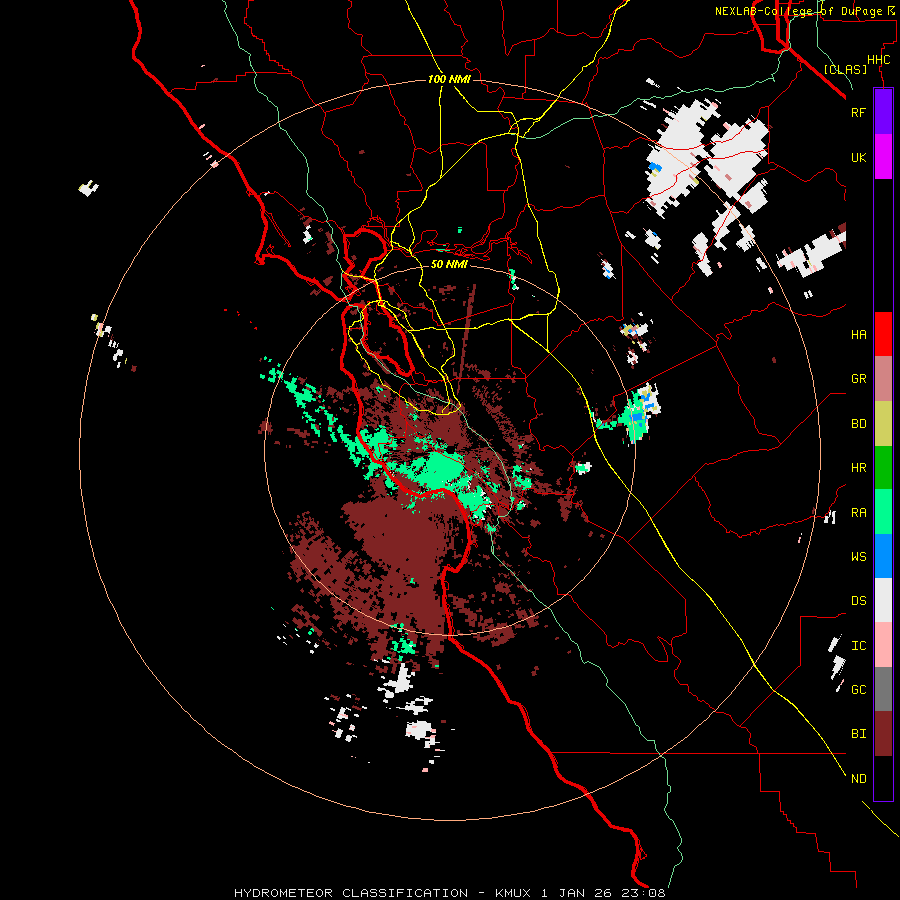The height and width of the screenshot is (900, 900).
Task: Click the purple RF legend color swatch
Action: (x=883, y=112)
